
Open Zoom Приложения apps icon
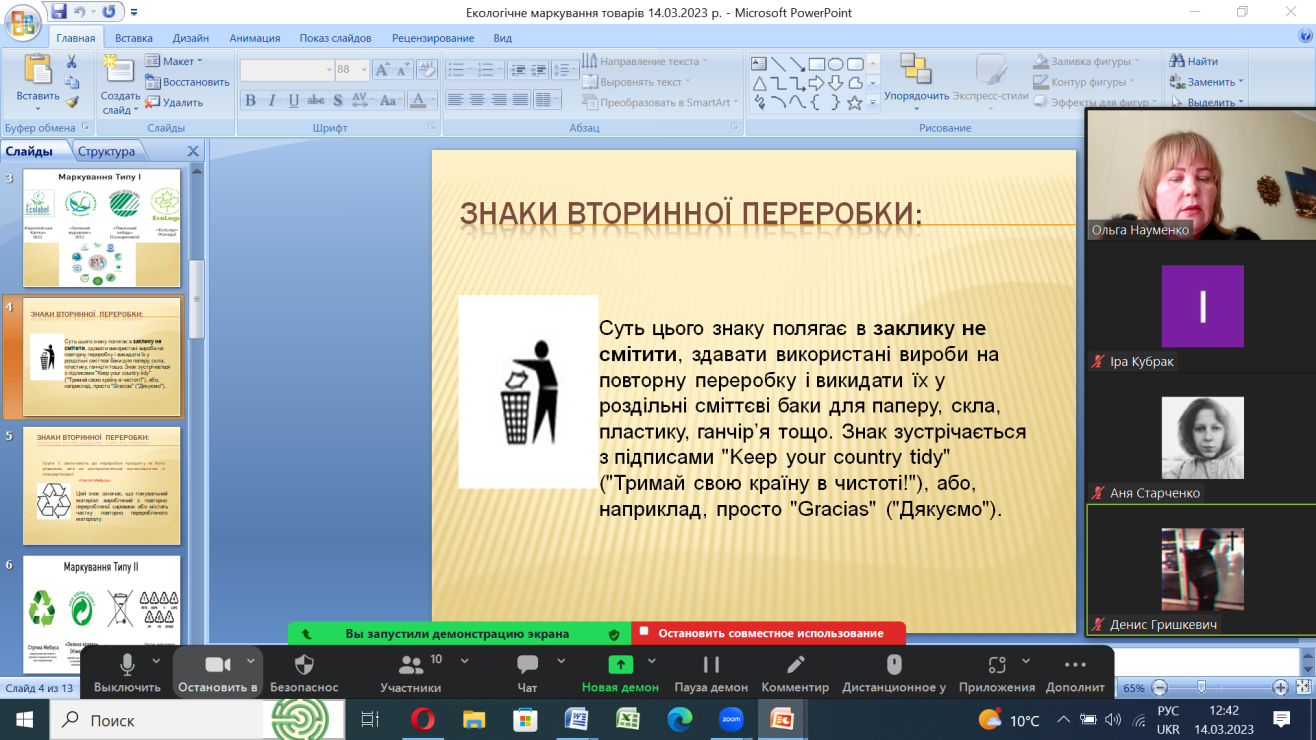996,672
